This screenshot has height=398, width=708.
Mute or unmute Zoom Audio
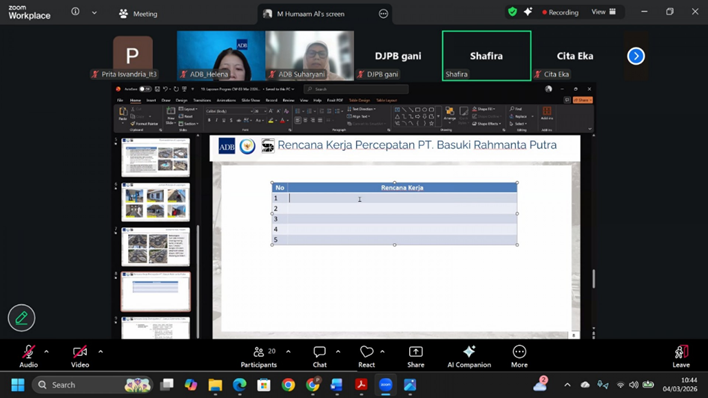pos(28,356)
